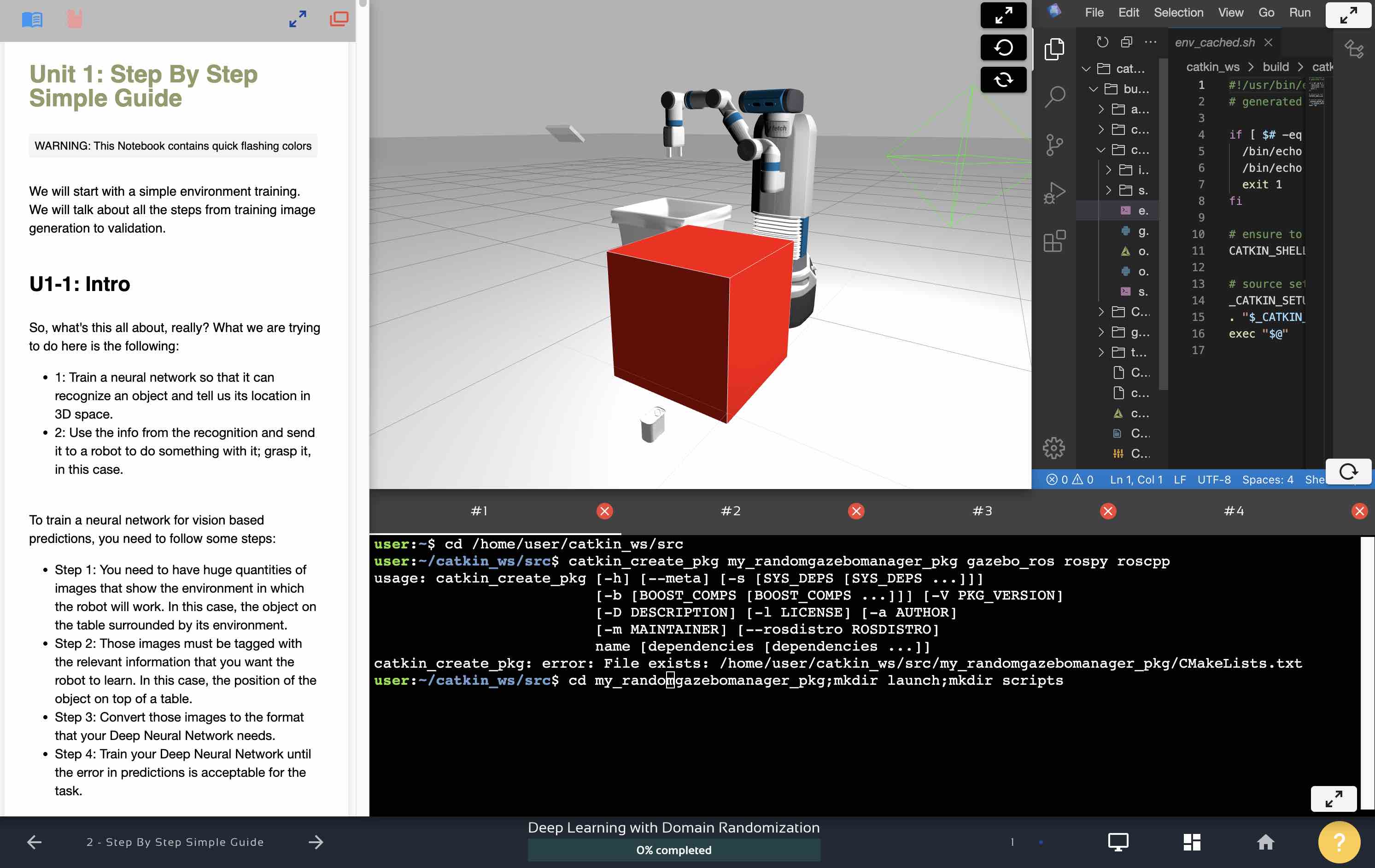Open the Search magnifier in activity bar
Image resolution: width=1375 pixels, height=868 pixels.
pyautogui.click(x=1054, y=96)
